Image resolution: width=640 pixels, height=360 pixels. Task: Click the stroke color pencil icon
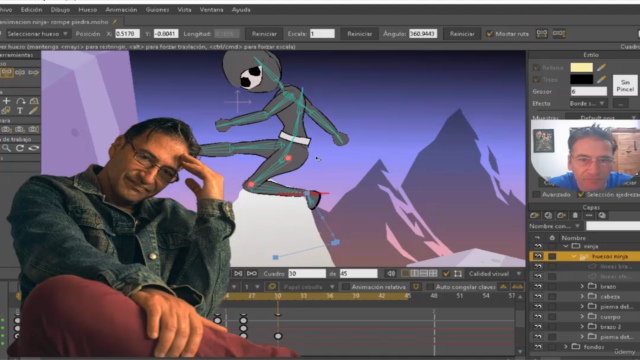tap(601, 79)
